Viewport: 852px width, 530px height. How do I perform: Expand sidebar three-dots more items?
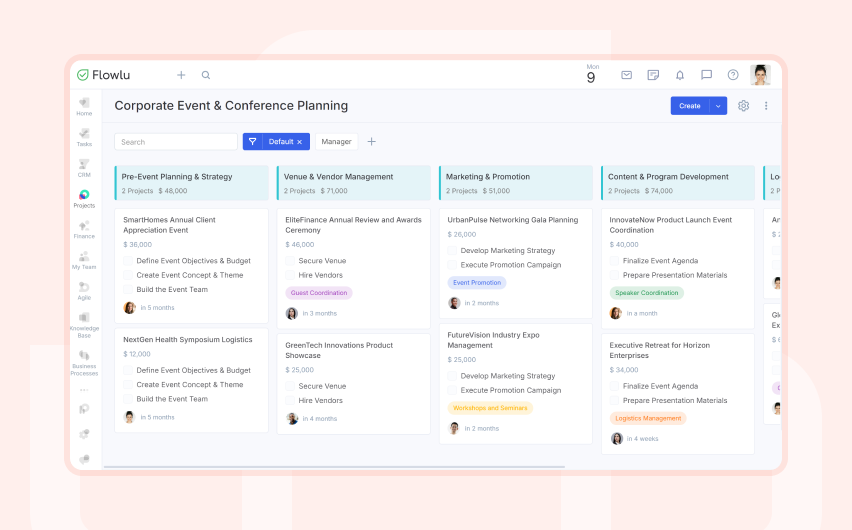pos(84,390)
